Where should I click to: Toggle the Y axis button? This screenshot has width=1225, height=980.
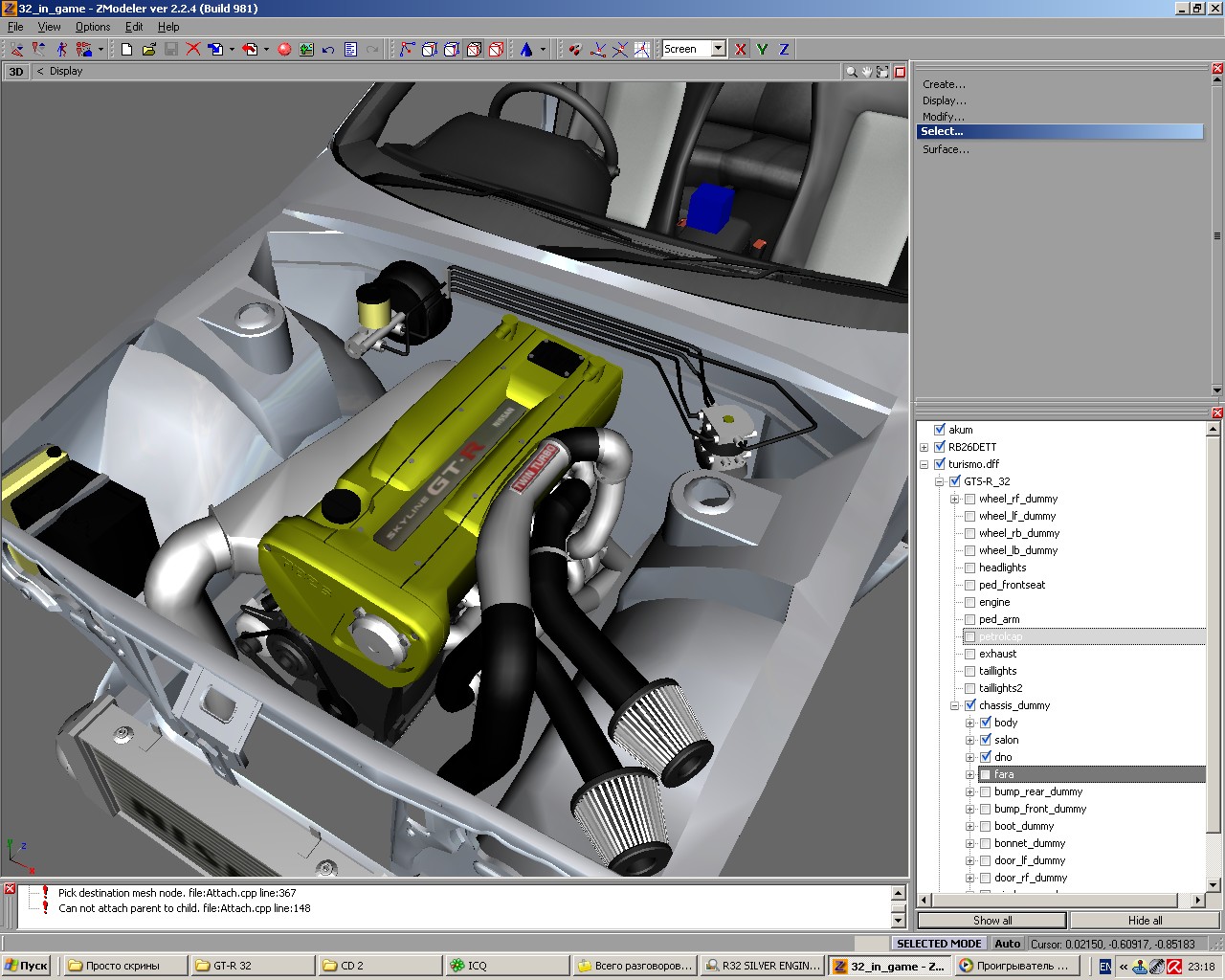click(763, 49)
